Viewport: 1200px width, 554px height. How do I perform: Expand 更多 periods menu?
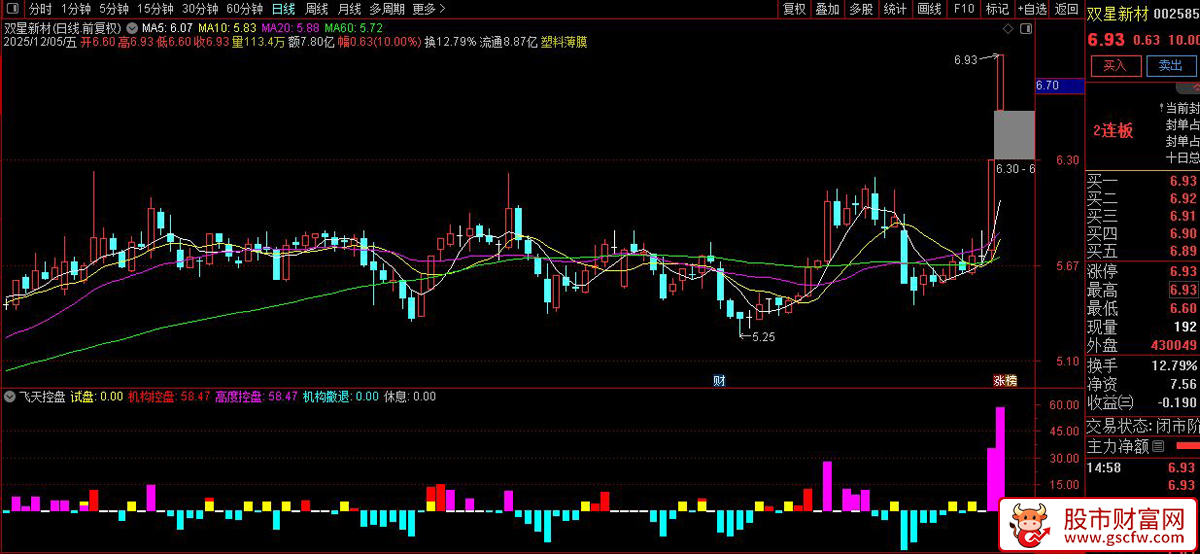tap(428, 9)
